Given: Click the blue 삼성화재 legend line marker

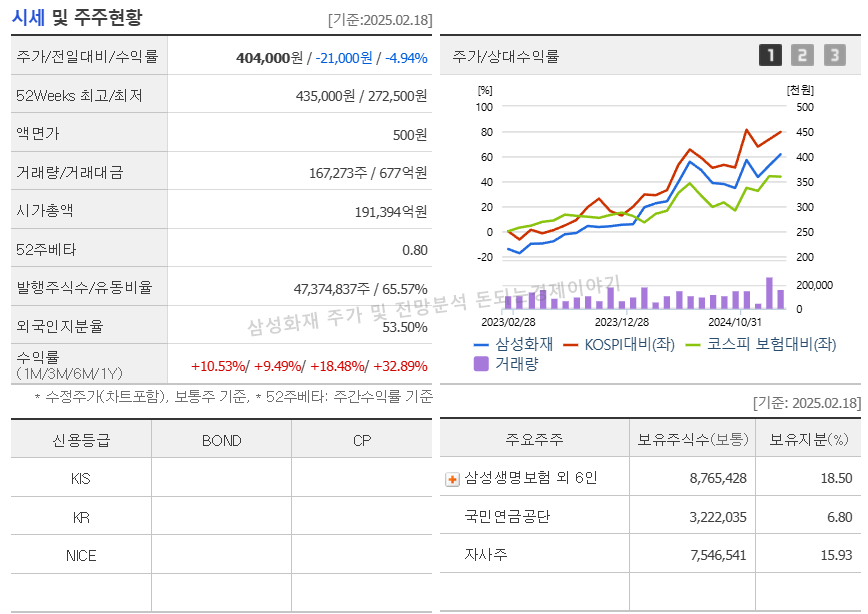Looking at the screenshot, I should pyautogui.click(x=481, y=345).
